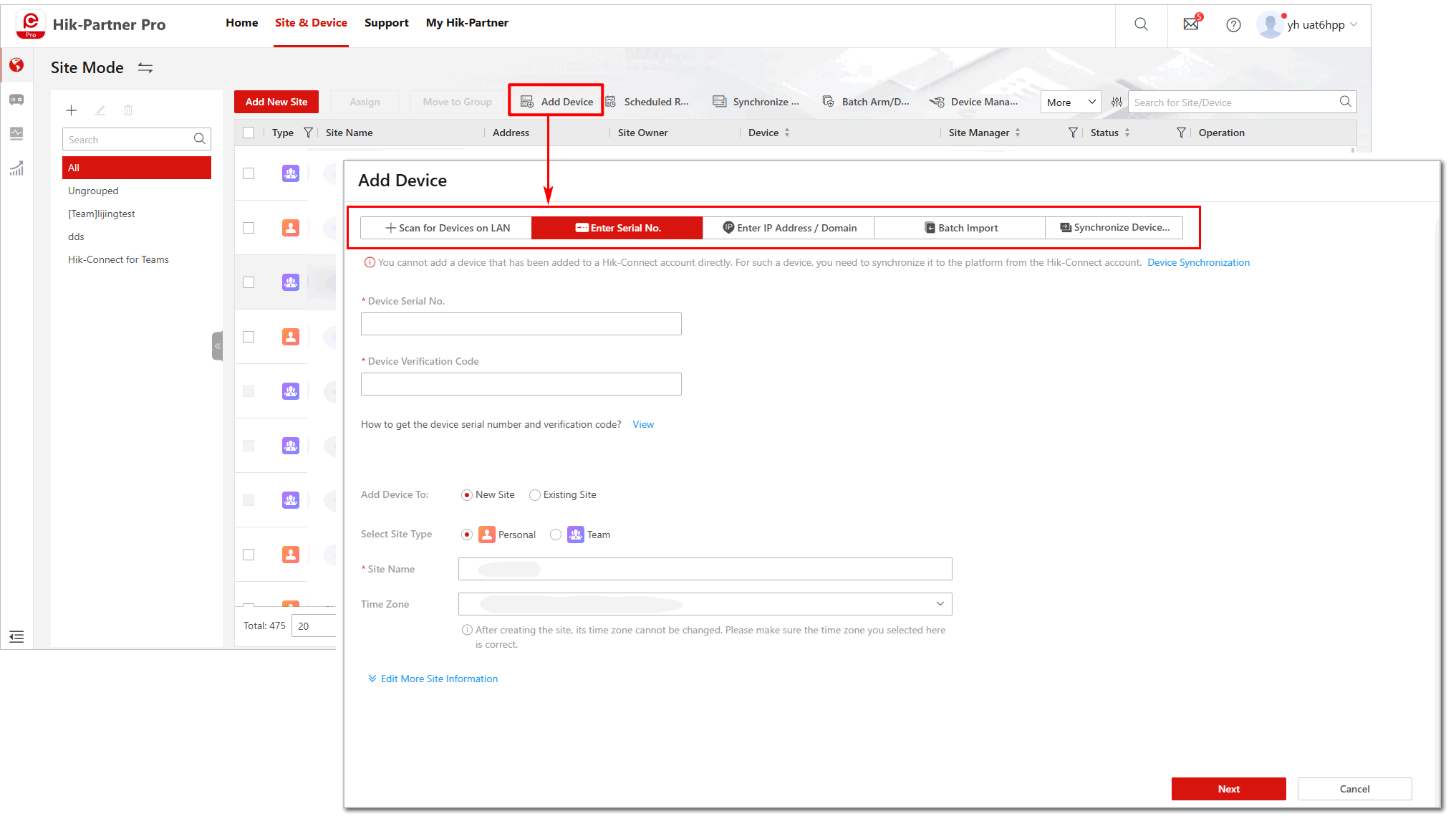This screenshot has height=824, width=1456.
Task: Sort by Site Manager column arrows
Action: (x=1018, y=133)
